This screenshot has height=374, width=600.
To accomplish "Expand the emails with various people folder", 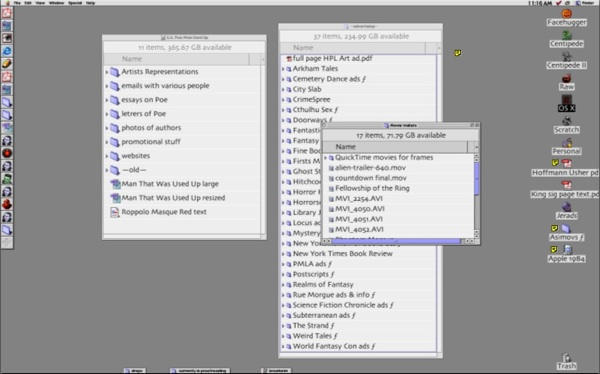I will 107,86.
